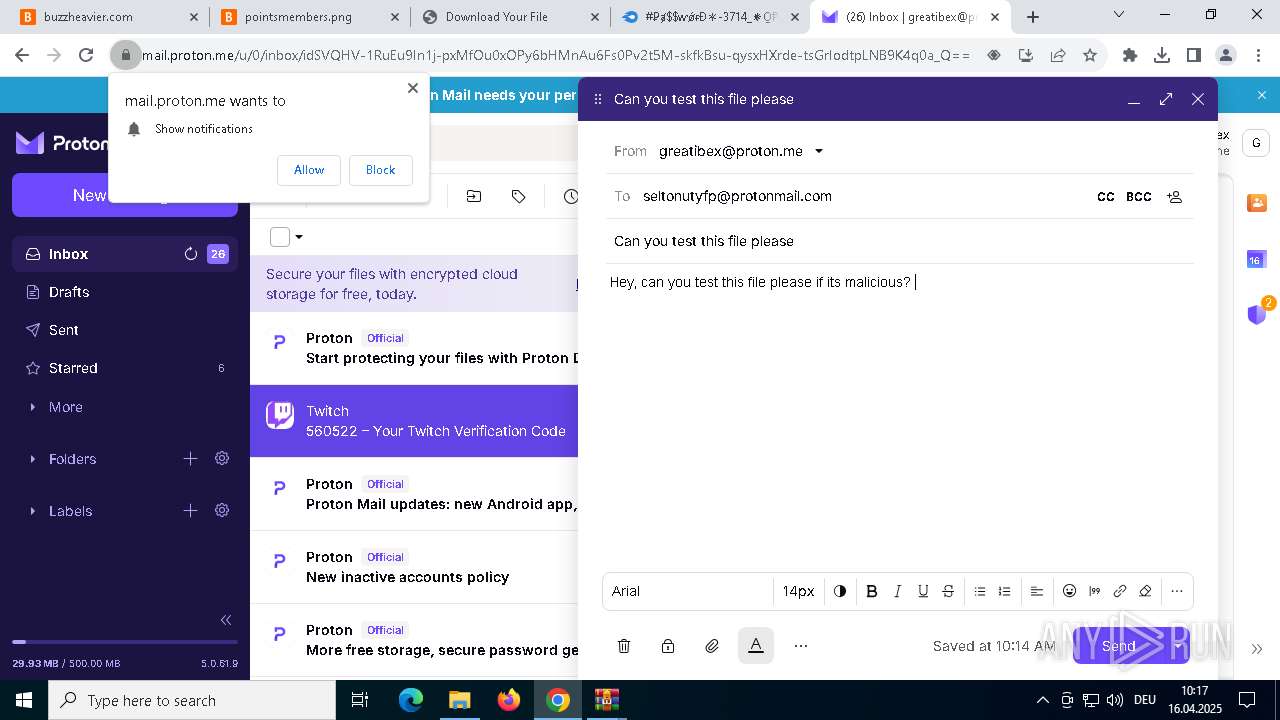Viewport: 1280px width, 720px height.
Task: Open Label as tag icon
Action: (x=518, y=196)
